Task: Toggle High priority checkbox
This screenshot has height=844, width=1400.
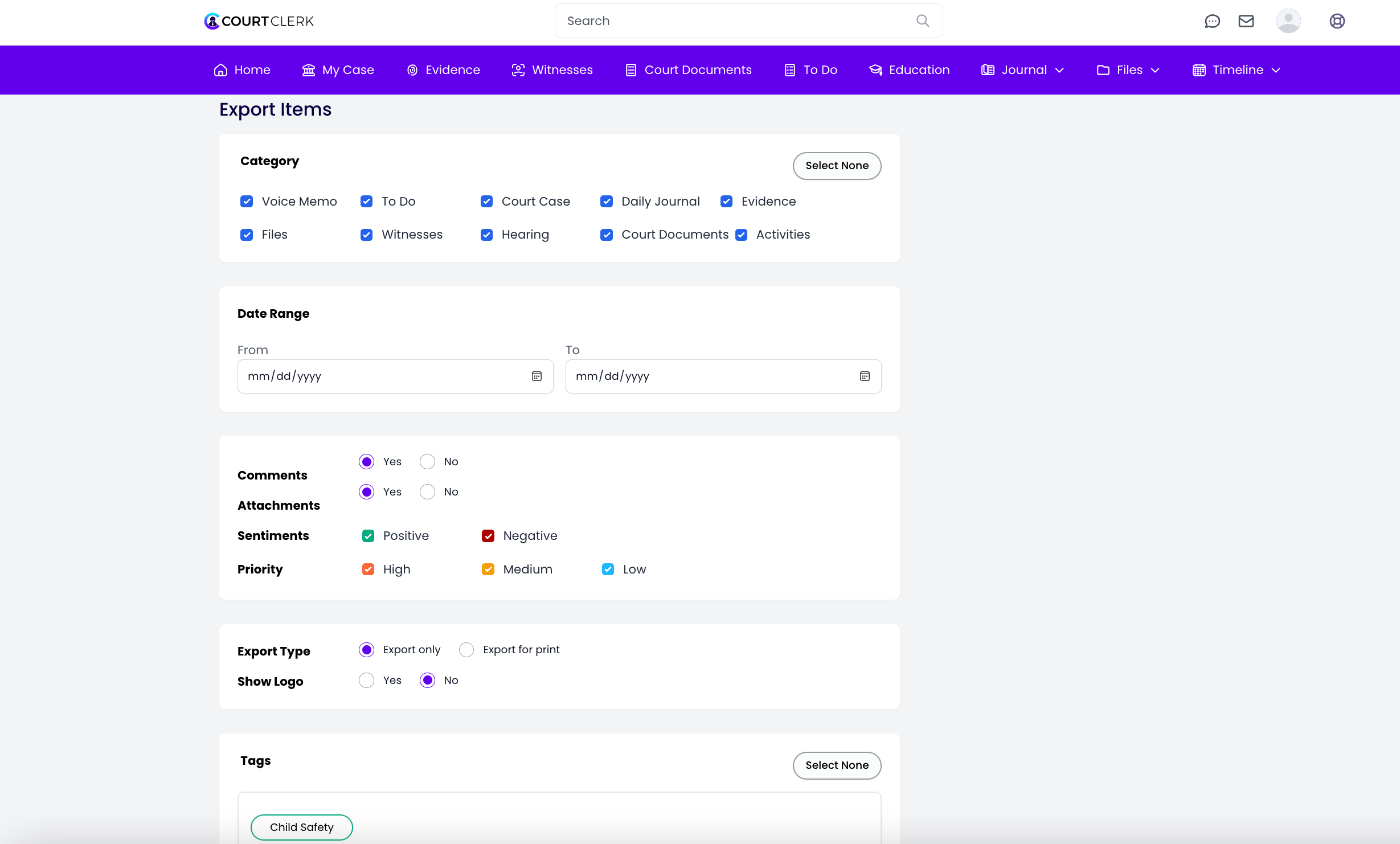Action: pos(368,570)
